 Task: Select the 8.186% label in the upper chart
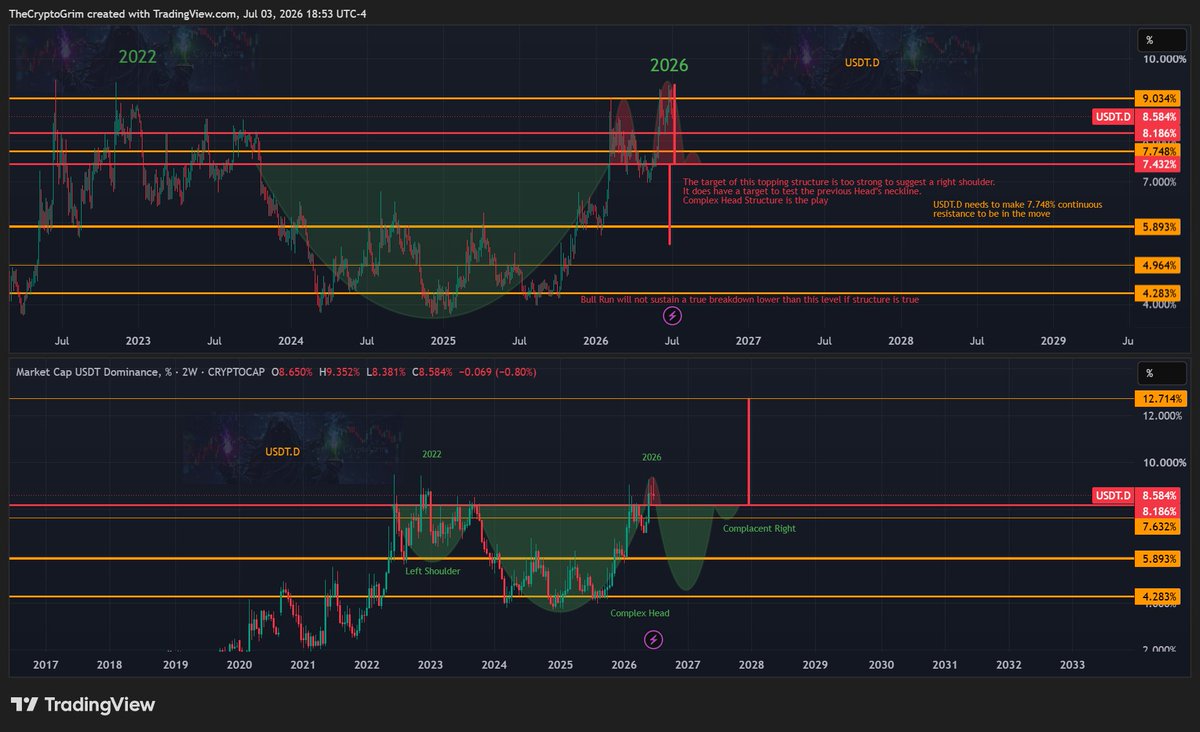click(x=1158, y=133)
